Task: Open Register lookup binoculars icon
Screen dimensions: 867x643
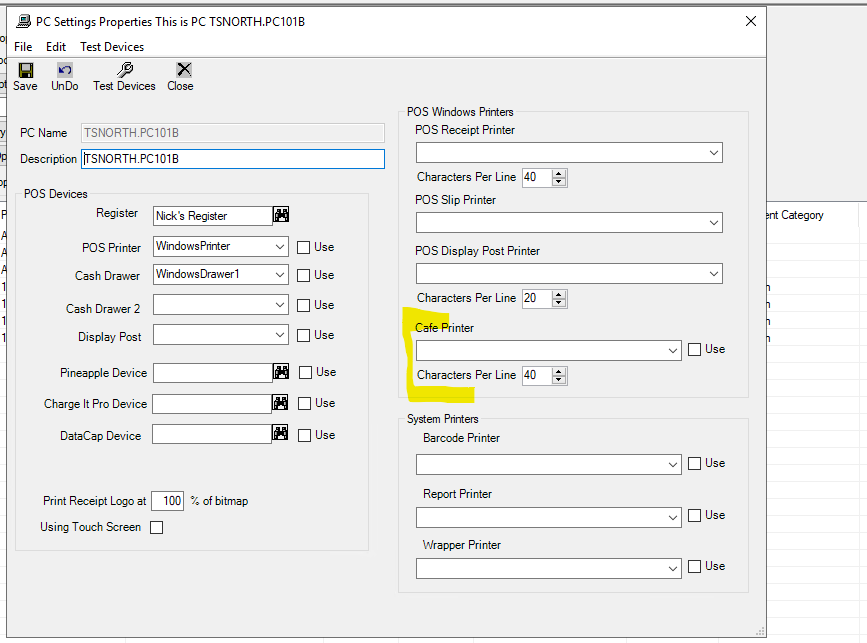Action: point(281,215)
